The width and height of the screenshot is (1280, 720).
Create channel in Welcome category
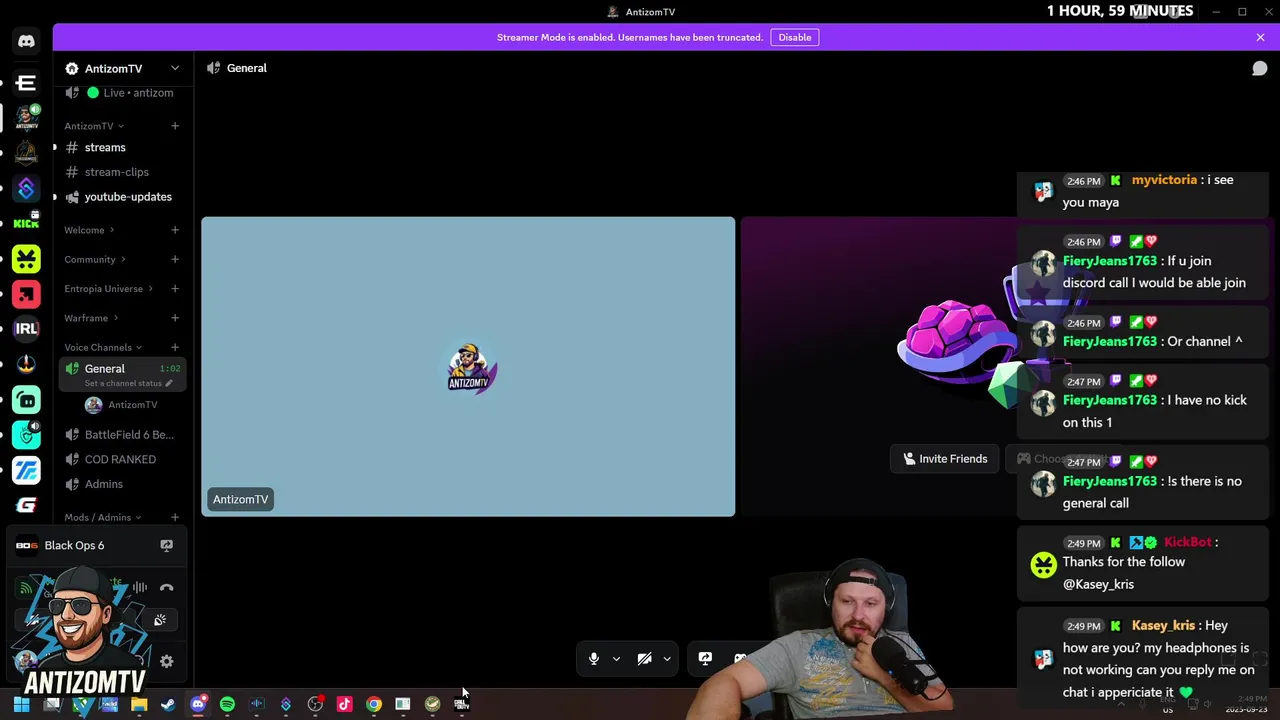(175, 230)
